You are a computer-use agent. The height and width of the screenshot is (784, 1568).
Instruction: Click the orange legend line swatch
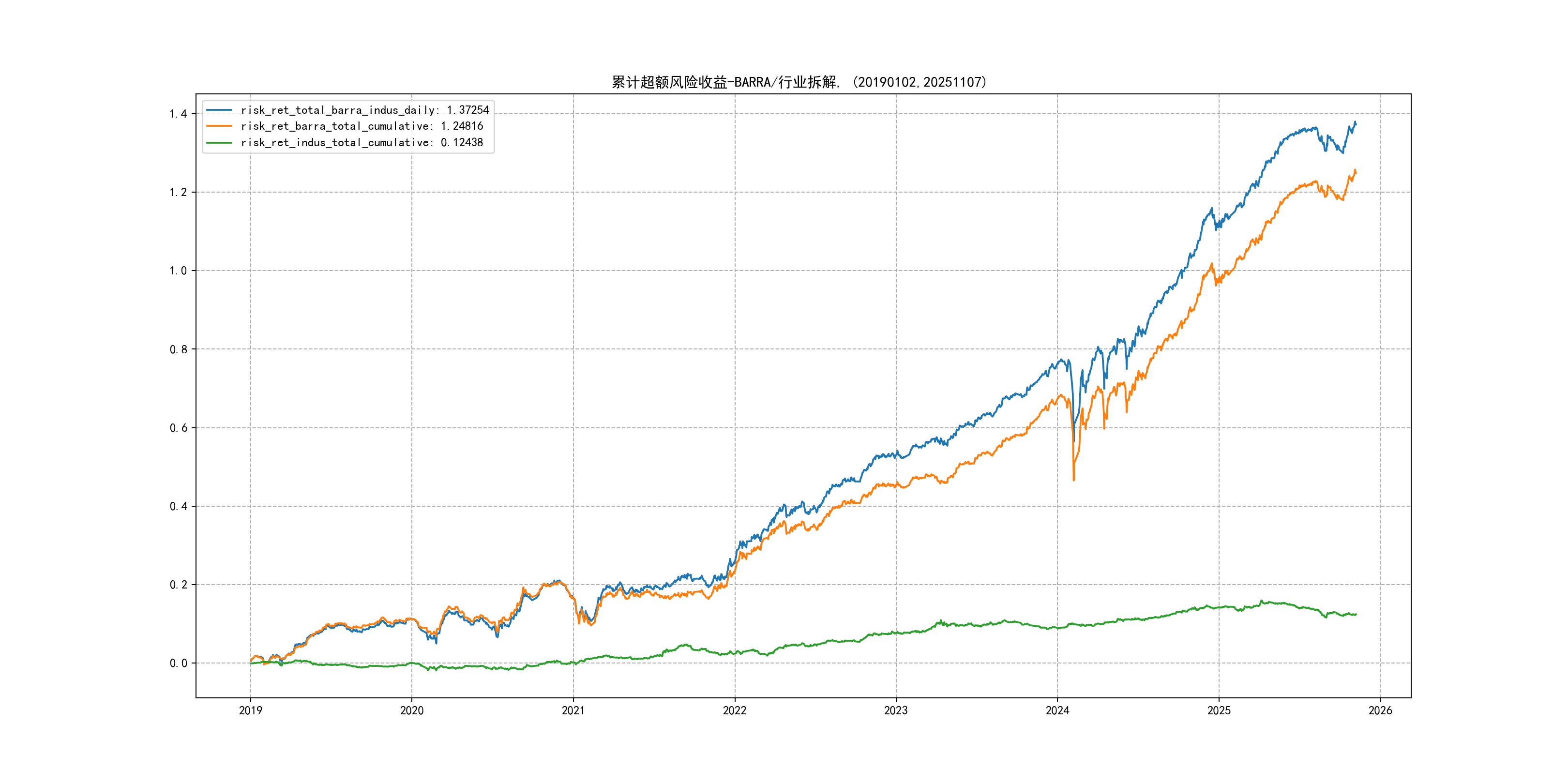(x=219, y=126)
